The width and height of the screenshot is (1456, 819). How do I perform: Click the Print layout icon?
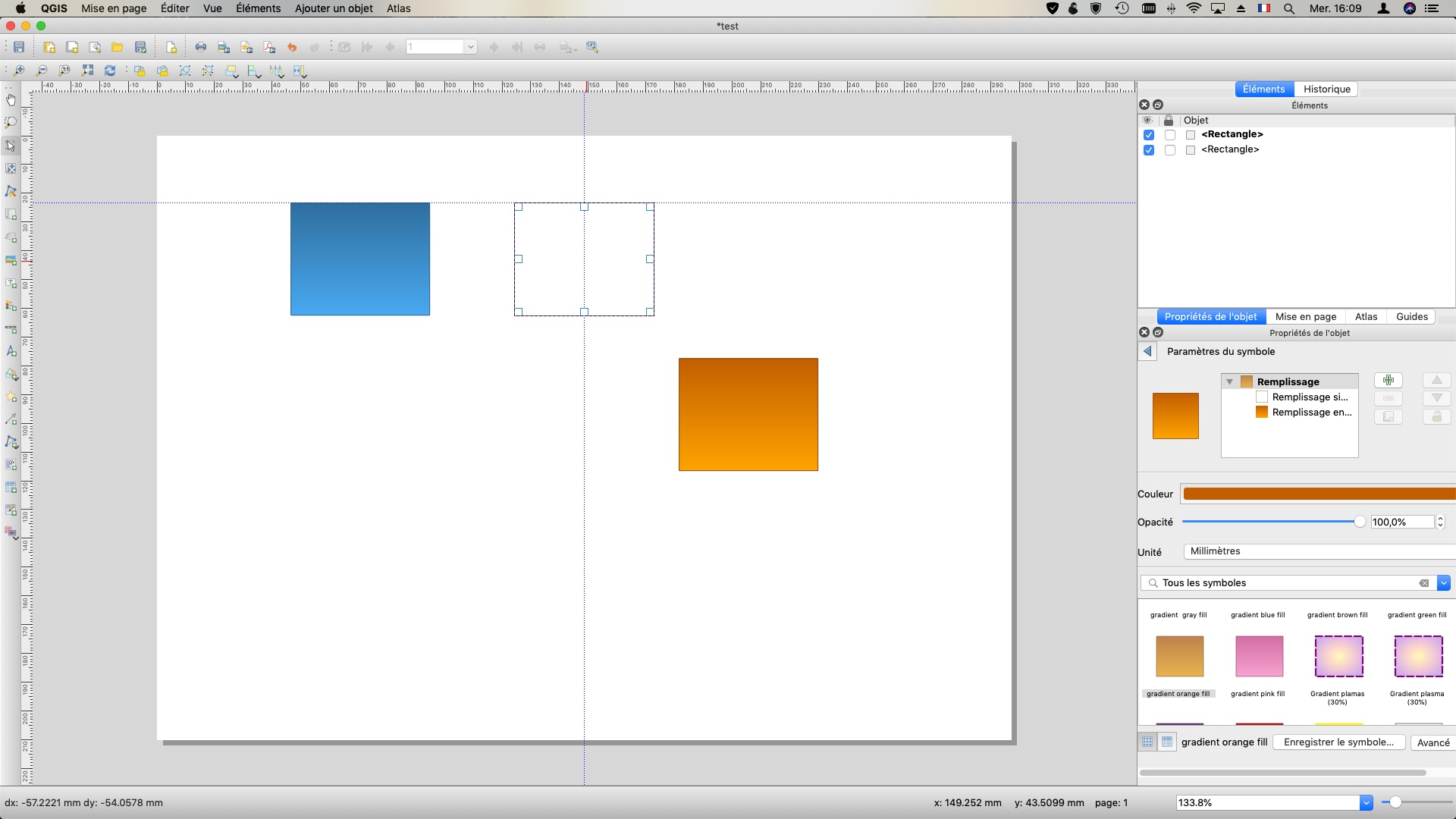pos(201,47)
